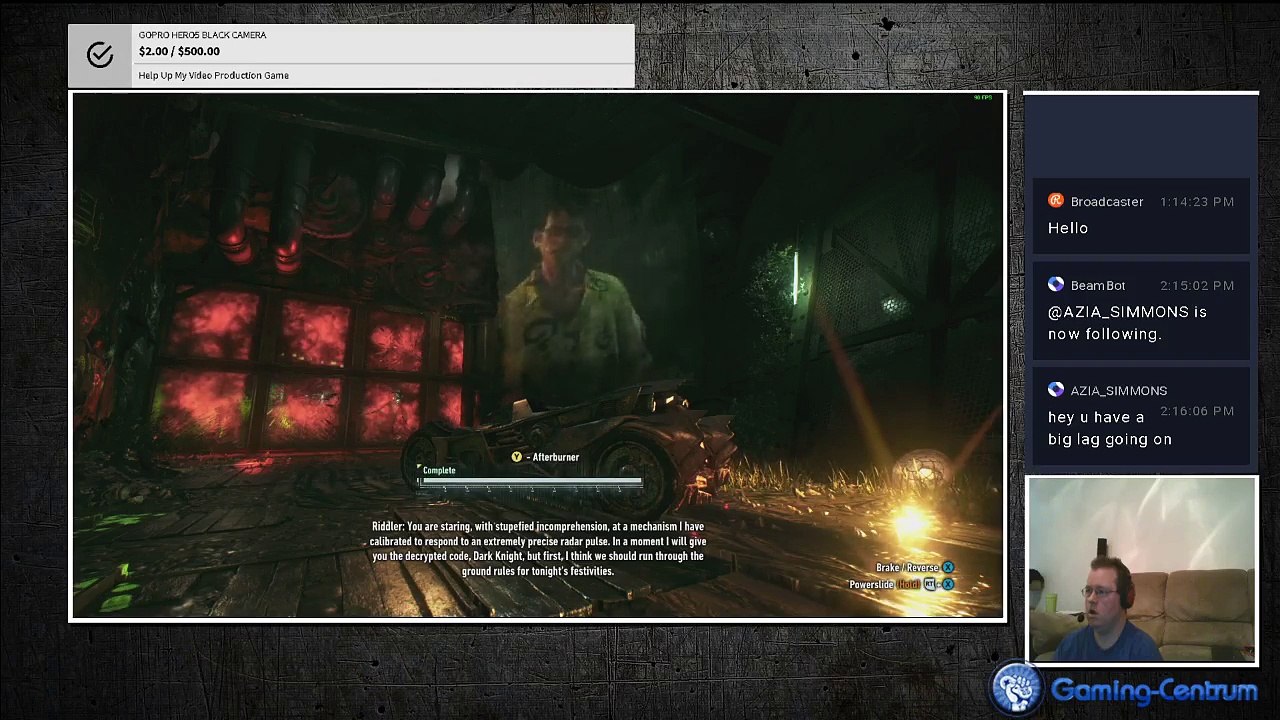Screen dimensions: 1280x720
Task: Click the 'Brake / Reverse' control hint
Action: (x=907, y=568)
